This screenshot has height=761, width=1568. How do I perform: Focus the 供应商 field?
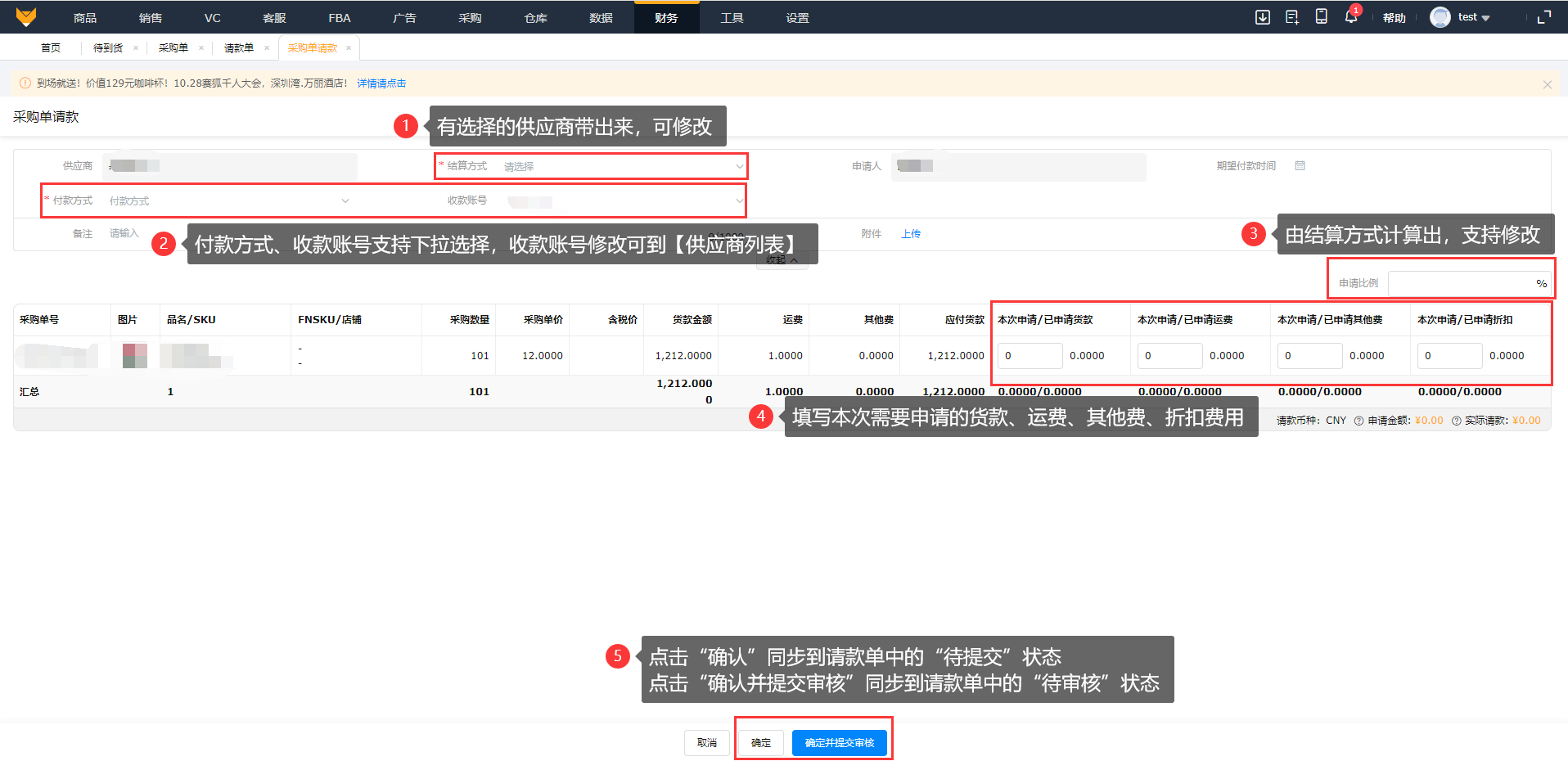pos(230,166)
